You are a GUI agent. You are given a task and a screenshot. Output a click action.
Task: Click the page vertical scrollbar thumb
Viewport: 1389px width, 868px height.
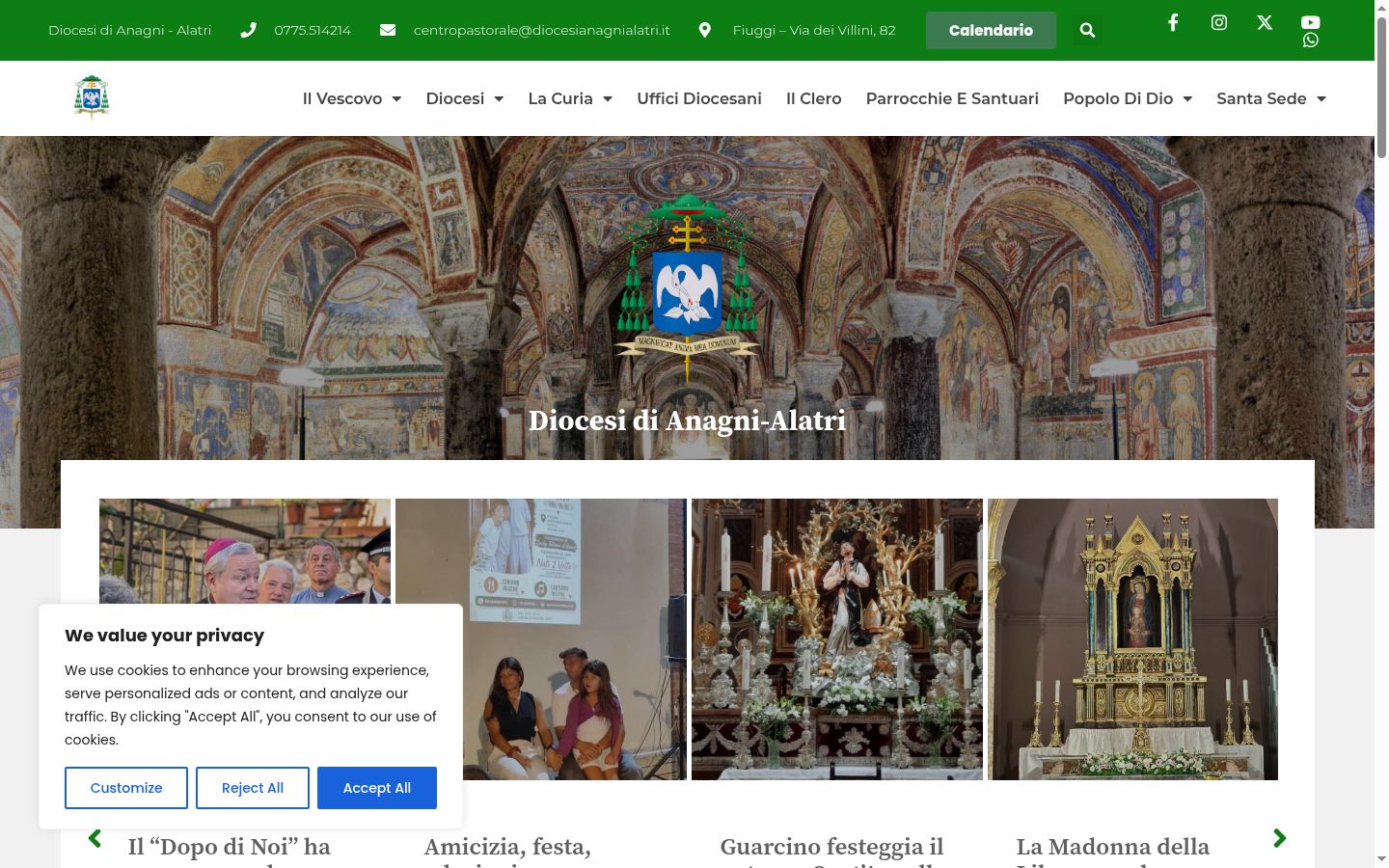tap(1381, 87)
